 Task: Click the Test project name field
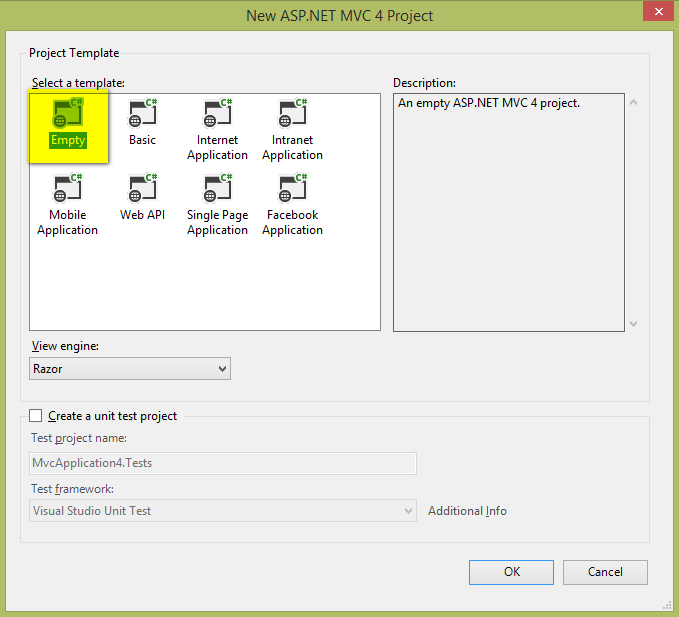tap(223, 463)
